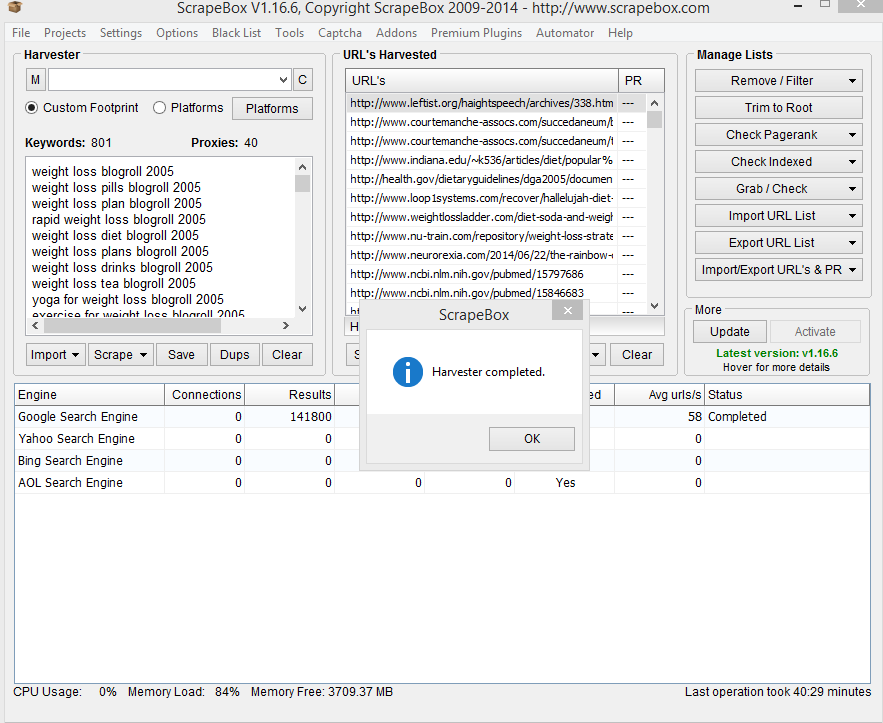
Task: Open the Projects menu
Action: pyautogui.click(x=65, y=33)
